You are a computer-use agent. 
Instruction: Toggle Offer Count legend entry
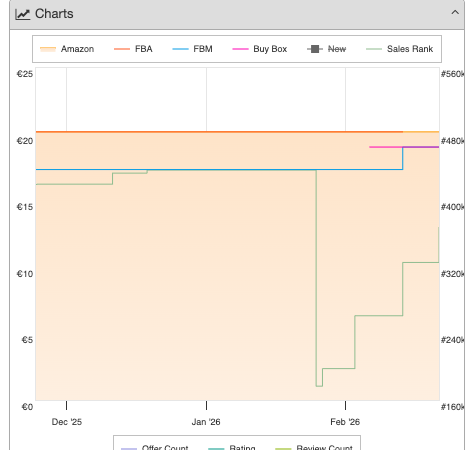click(155, 447)
